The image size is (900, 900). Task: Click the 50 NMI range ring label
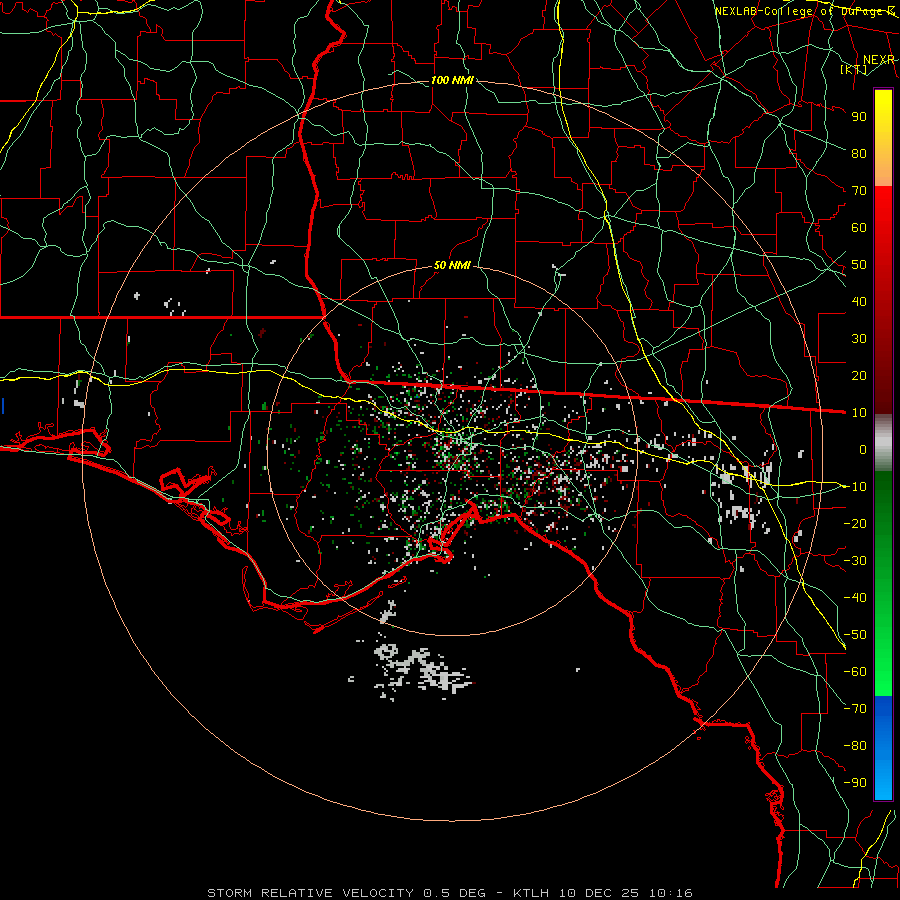[x=452, y=265]
